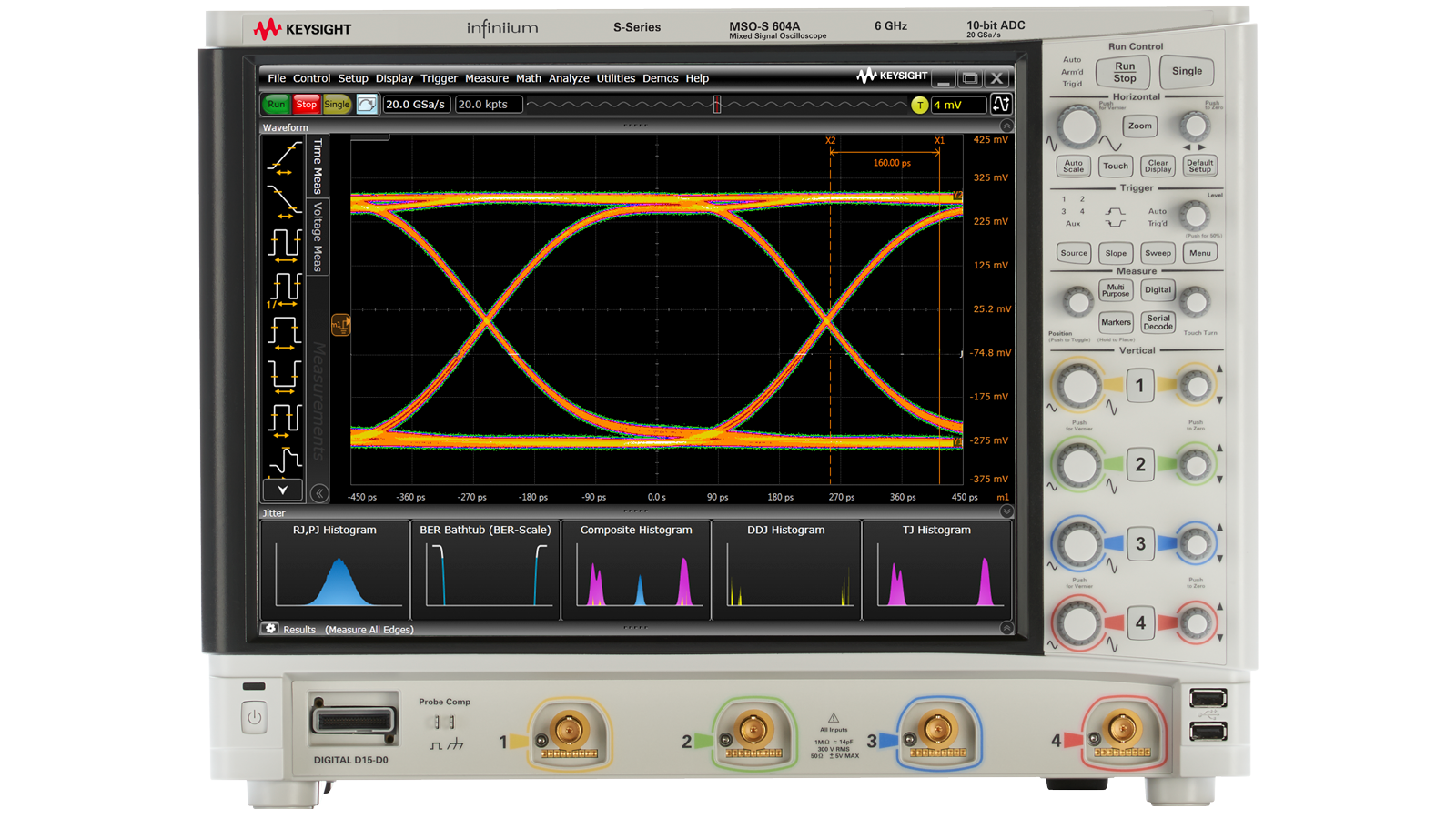Click the Measure All Edges link
This screenshot has height=819, width=1456.
369,630
